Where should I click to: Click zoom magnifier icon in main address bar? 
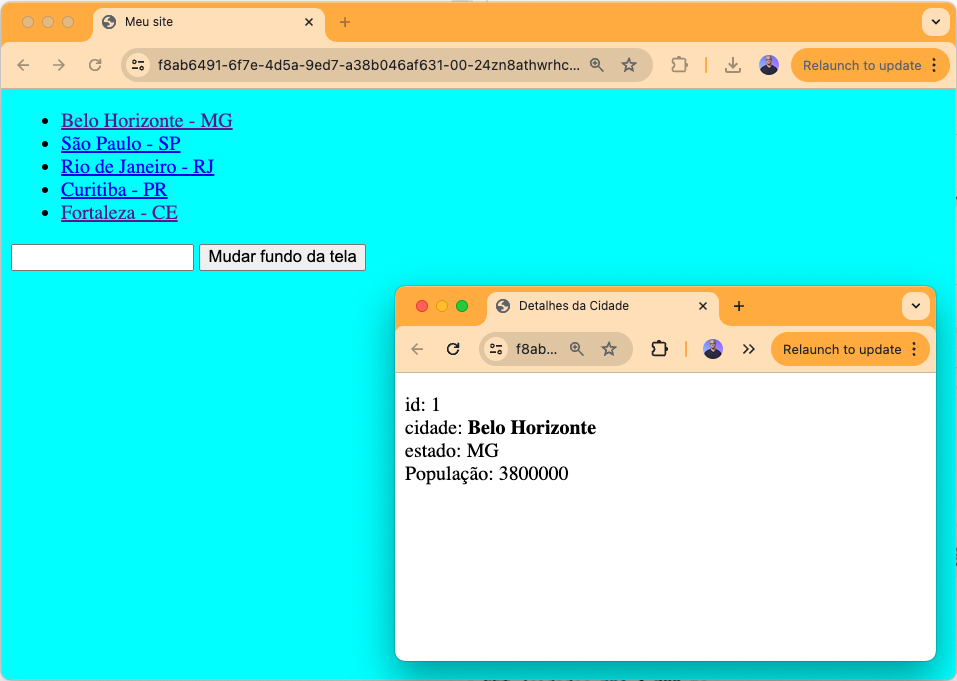[597, 65]
